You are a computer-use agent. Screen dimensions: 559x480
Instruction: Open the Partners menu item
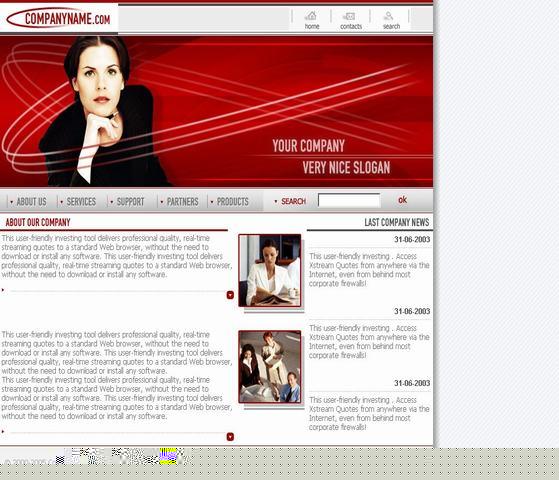coord(183,202)
